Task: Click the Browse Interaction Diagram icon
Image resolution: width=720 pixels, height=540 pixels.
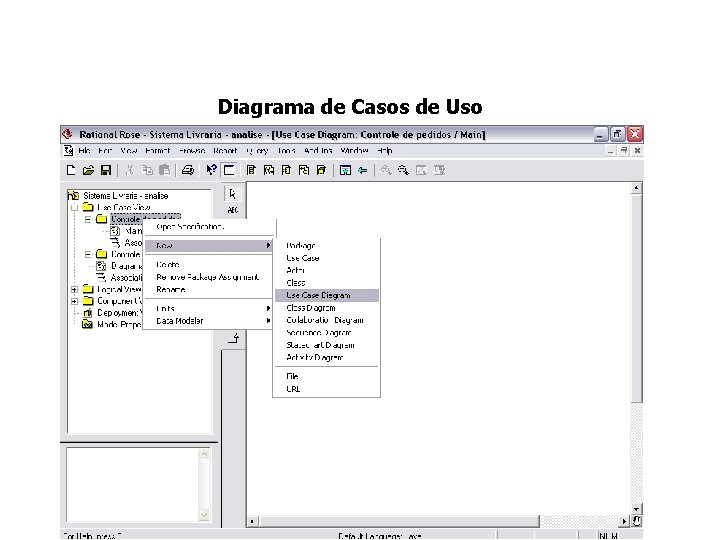Action: pyautogui.click(x=269, y=170)
